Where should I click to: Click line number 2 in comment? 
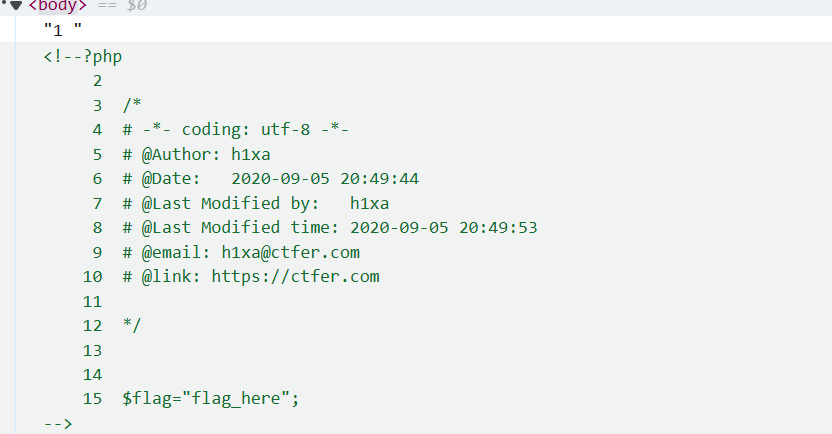coord(97,81)
